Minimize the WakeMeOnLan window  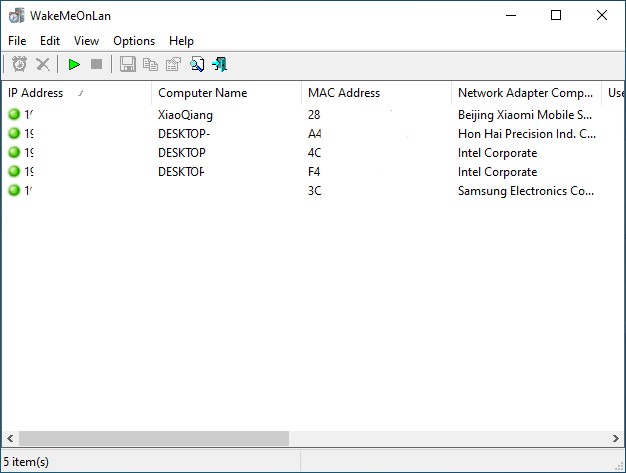pyautogui.click(x=511, y=16)
